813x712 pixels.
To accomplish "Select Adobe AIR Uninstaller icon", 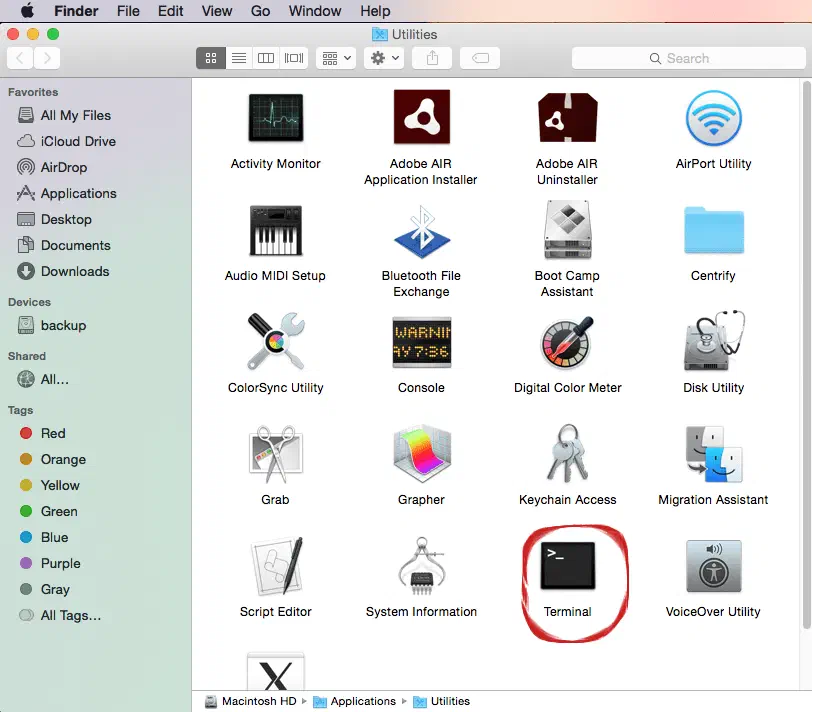I will pos(567,117).
